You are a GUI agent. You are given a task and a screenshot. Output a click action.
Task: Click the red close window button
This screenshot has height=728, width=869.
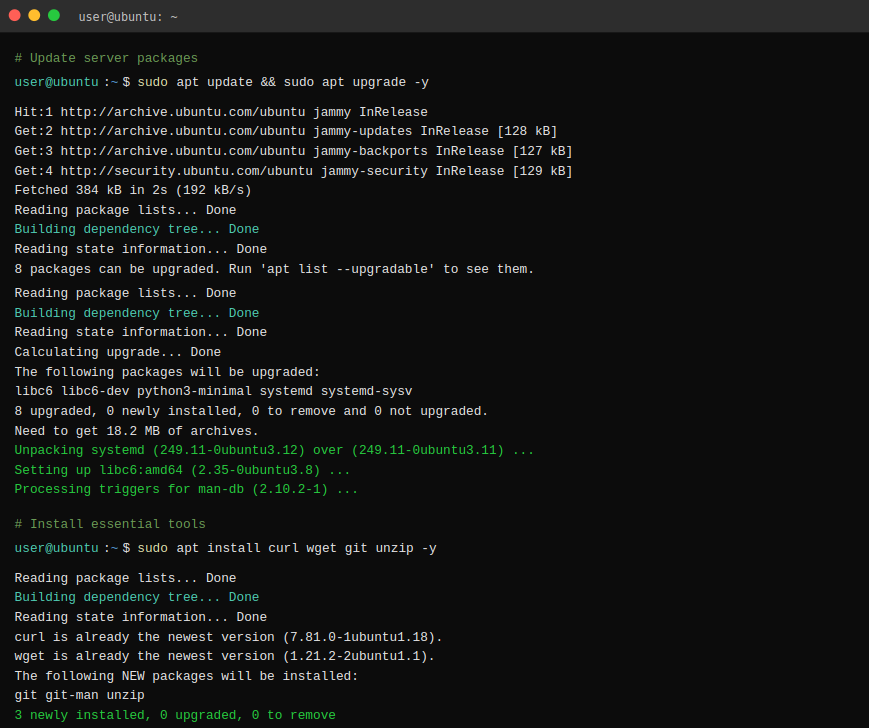pyautogui.click(x=15, y=16)
